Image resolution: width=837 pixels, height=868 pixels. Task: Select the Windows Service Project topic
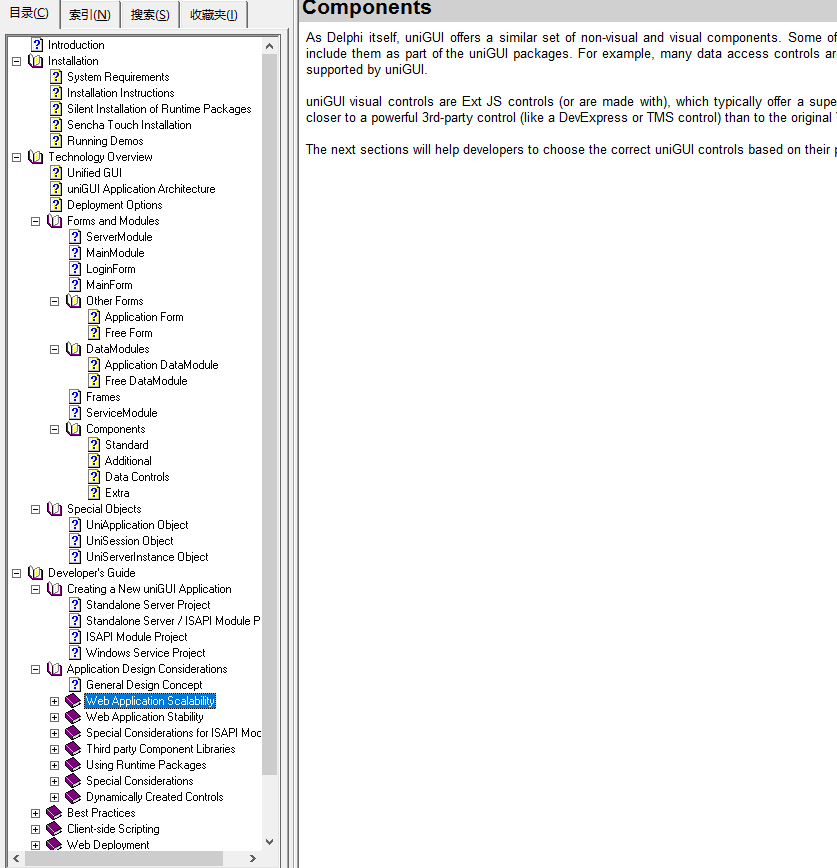pos(145,653)
